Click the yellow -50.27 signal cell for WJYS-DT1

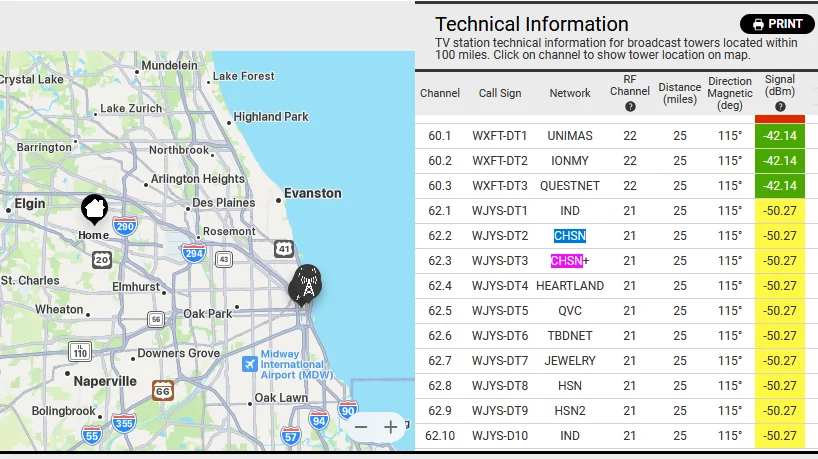[x=780, y=211]
